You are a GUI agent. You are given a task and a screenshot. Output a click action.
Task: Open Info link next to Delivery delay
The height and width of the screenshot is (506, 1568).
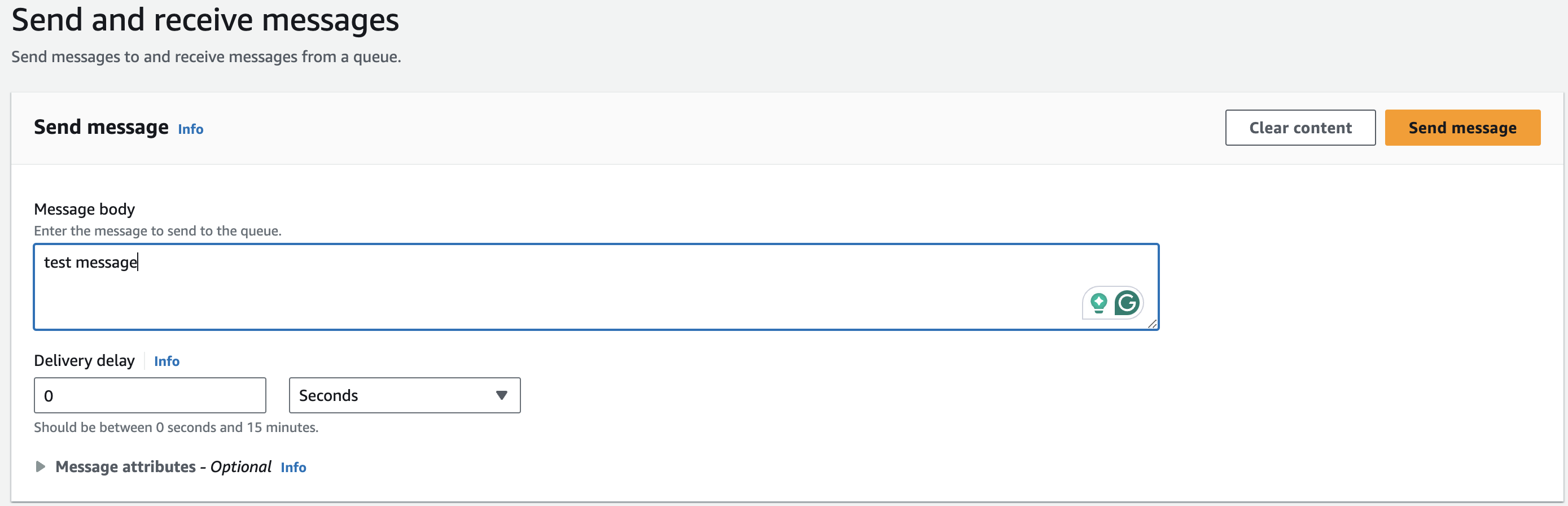pyautogui.click(x=167, y=361)
